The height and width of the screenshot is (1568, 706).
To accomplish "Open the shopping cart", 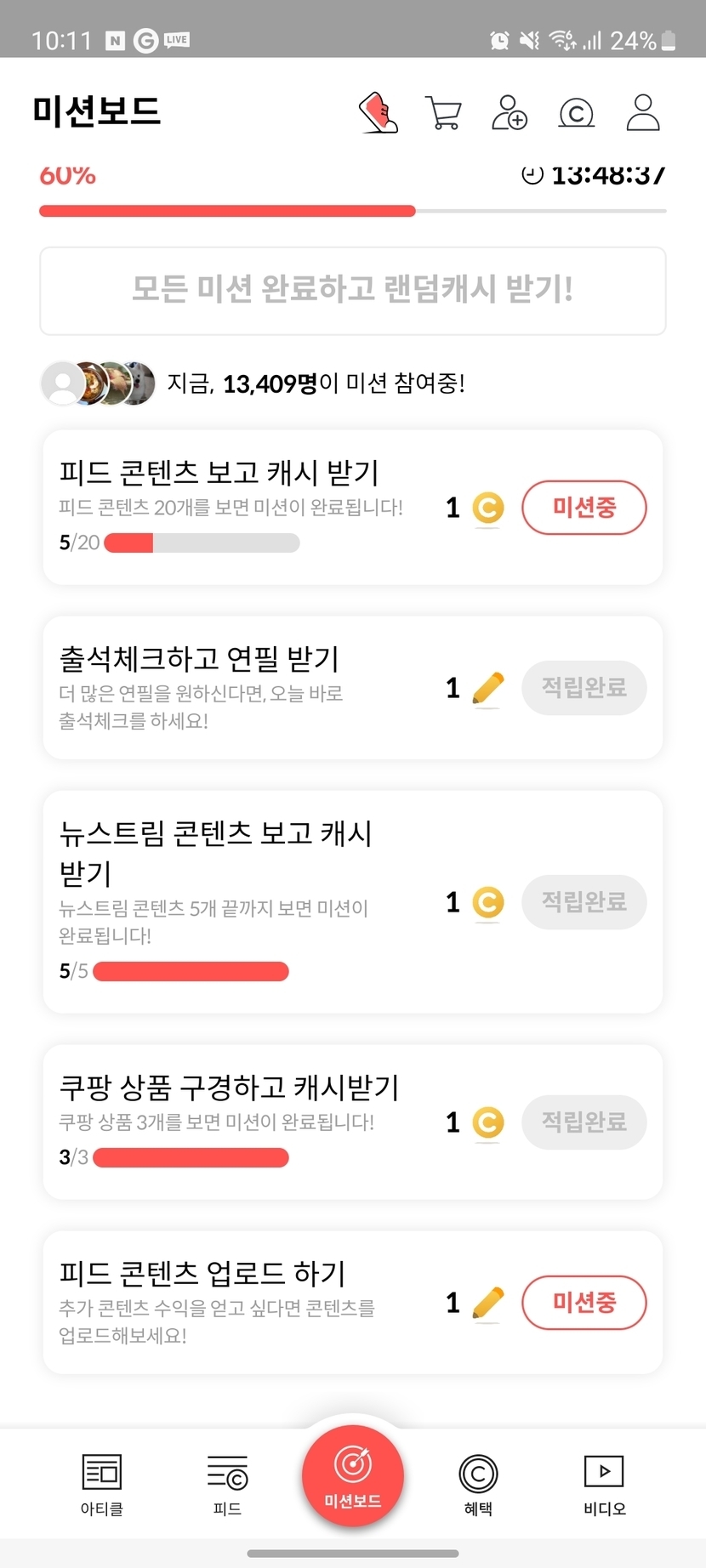I will (x=443, y=112).
